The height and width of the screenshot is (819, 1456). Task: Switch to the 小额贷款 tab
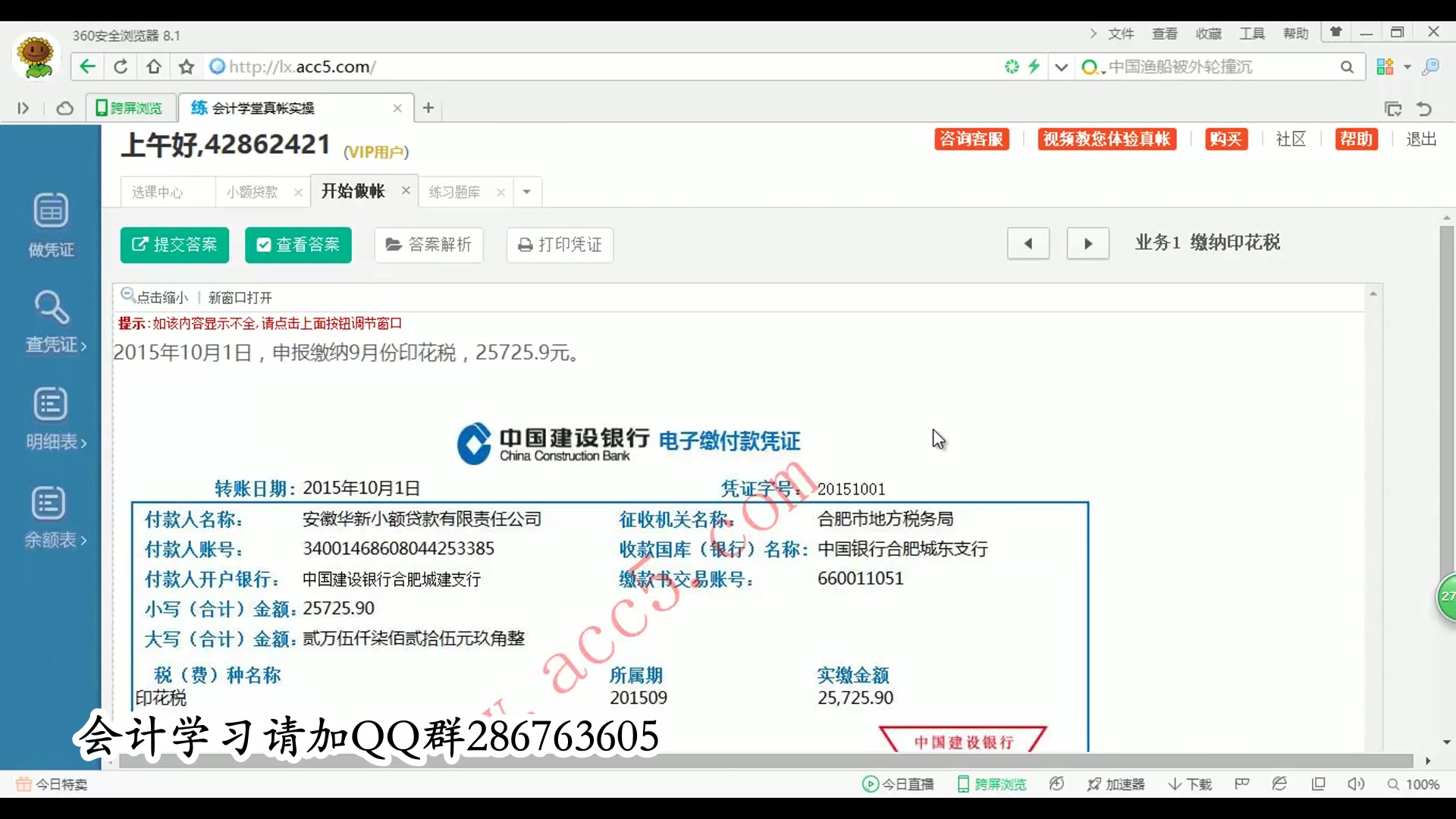pyautogui.click(x=253, y=192)
